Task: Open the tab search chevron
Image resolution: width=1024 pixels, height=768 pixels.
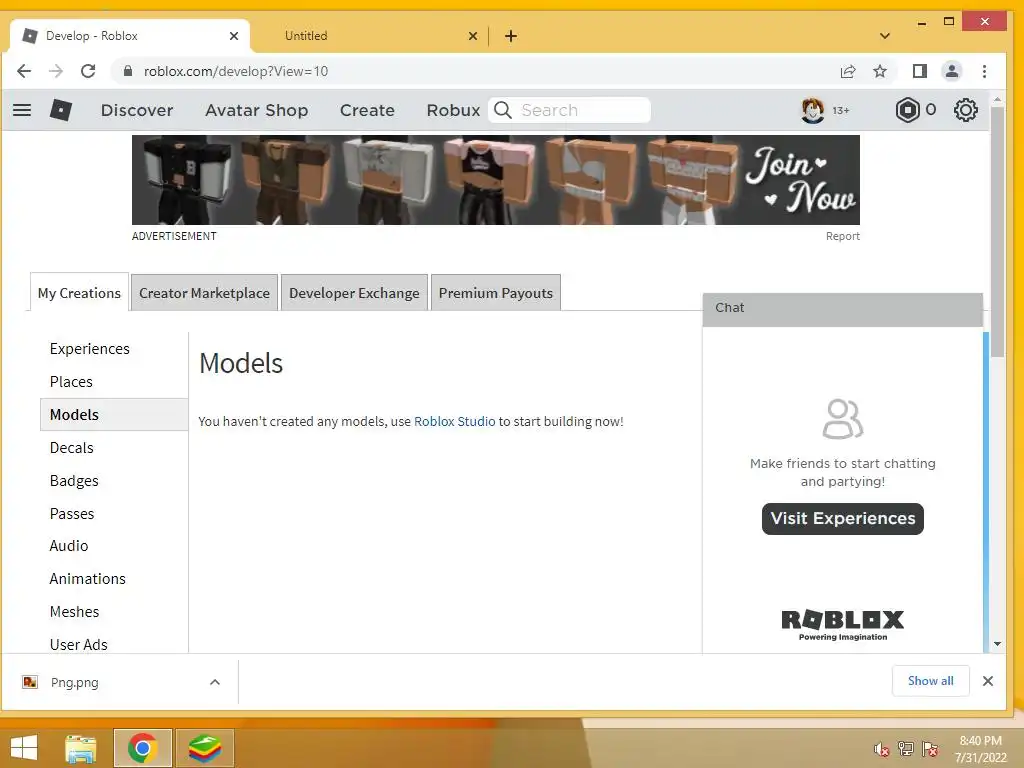Action: [885, 36]
